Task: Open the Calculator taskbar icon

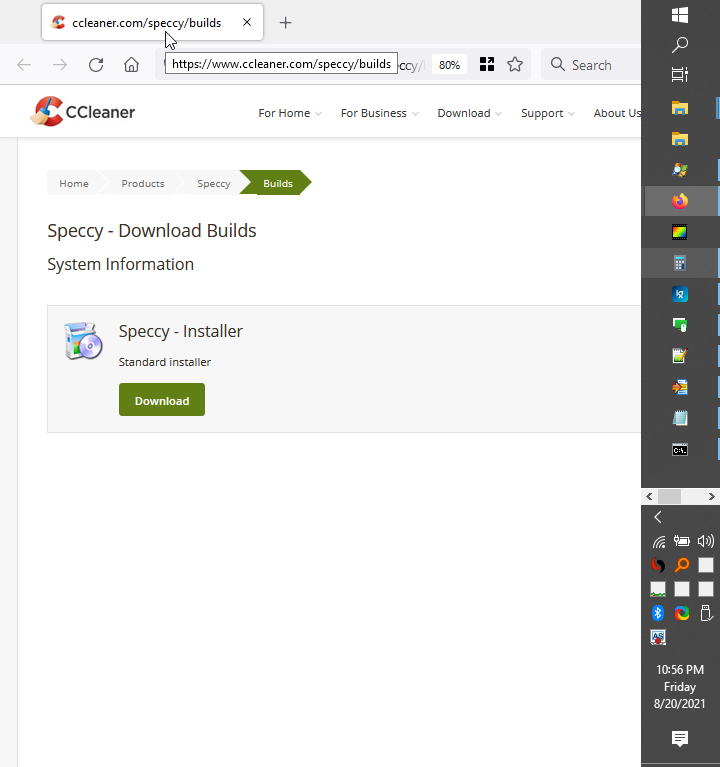Action: 680,263
